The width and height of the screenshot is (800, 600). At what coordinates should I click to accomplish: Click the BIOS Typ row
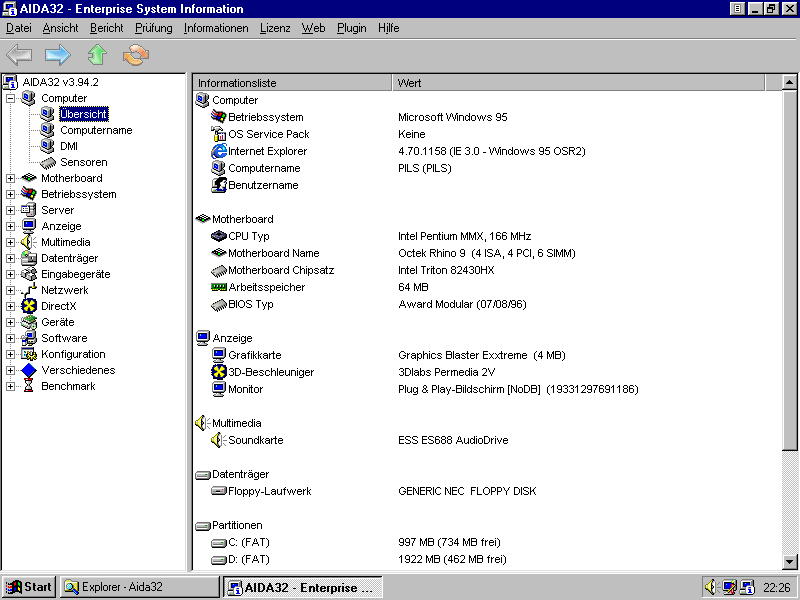[x=487, y=304]
